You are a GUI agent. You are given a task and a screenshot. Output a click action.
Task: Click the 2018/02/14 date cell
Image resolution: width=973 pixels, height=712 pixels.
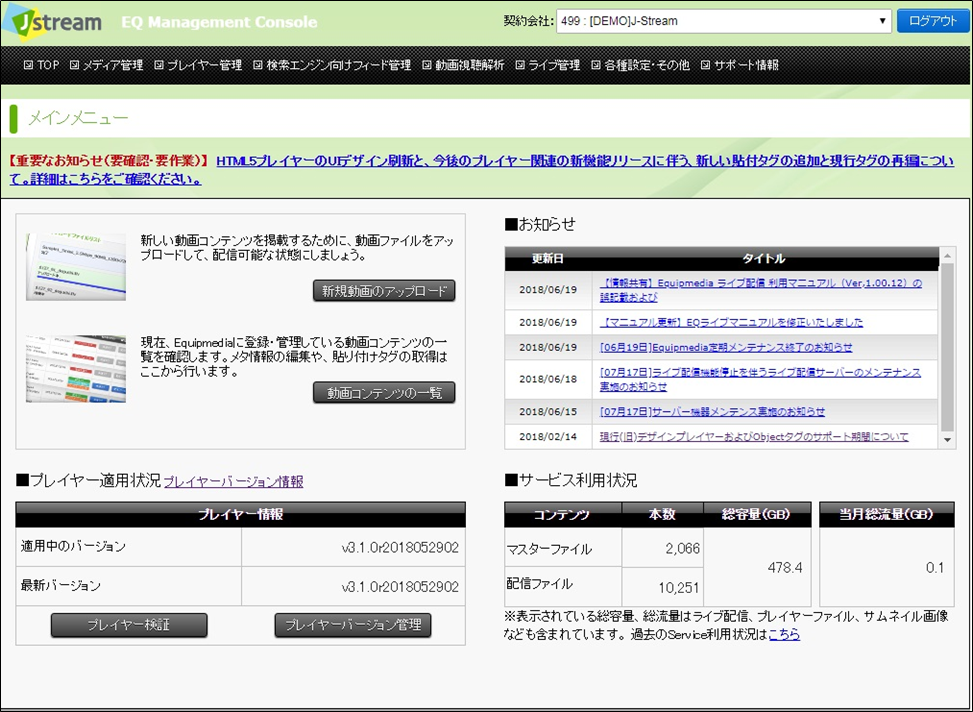[x=548, y=436]
